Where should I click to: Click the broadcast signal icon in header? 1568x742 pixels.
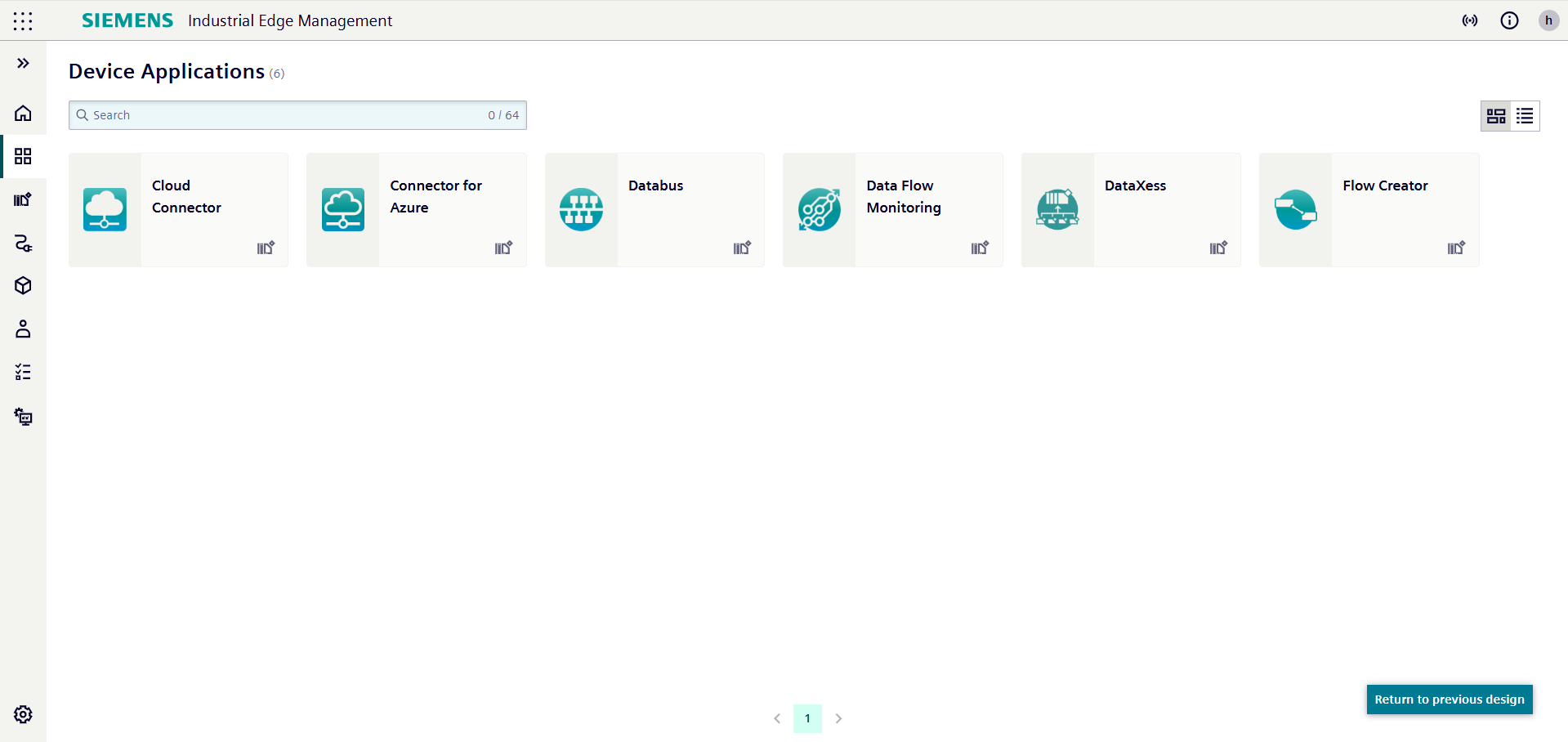pos(1470,20)
